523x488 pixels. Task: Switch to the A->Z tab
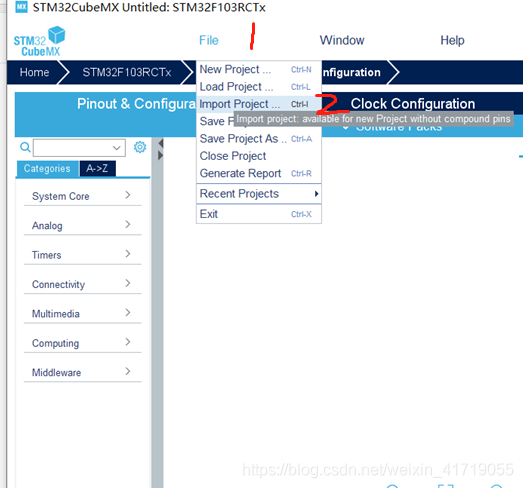[97, 168]
